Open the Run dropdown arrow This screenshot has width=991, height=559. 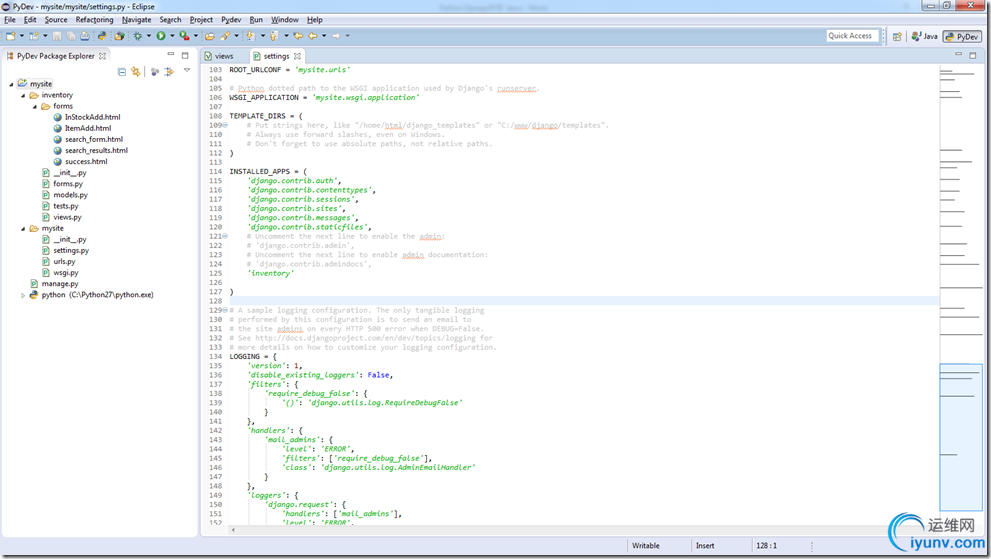click(x=173, y=36)
